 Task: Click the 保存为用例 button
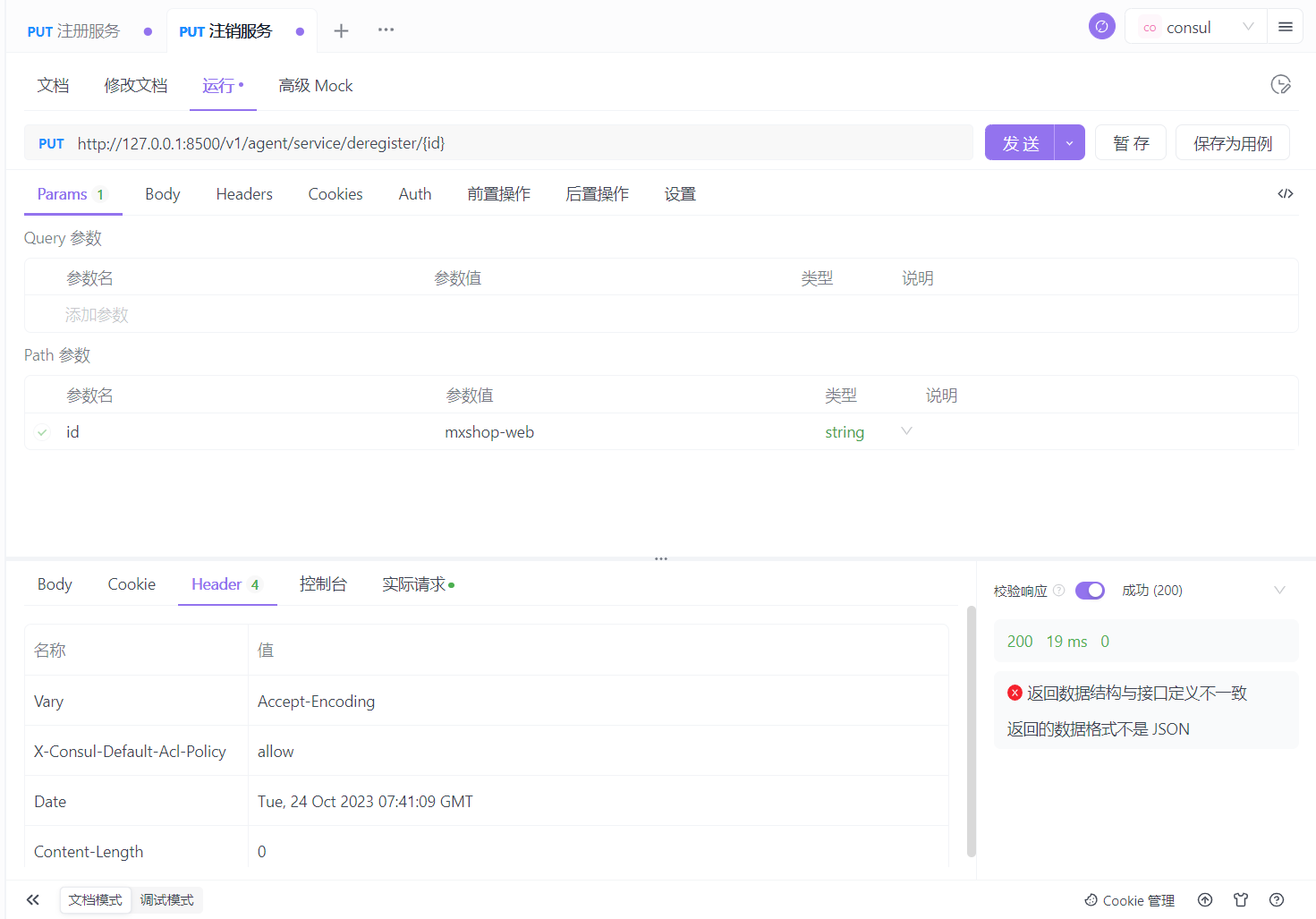(1232, 143)
